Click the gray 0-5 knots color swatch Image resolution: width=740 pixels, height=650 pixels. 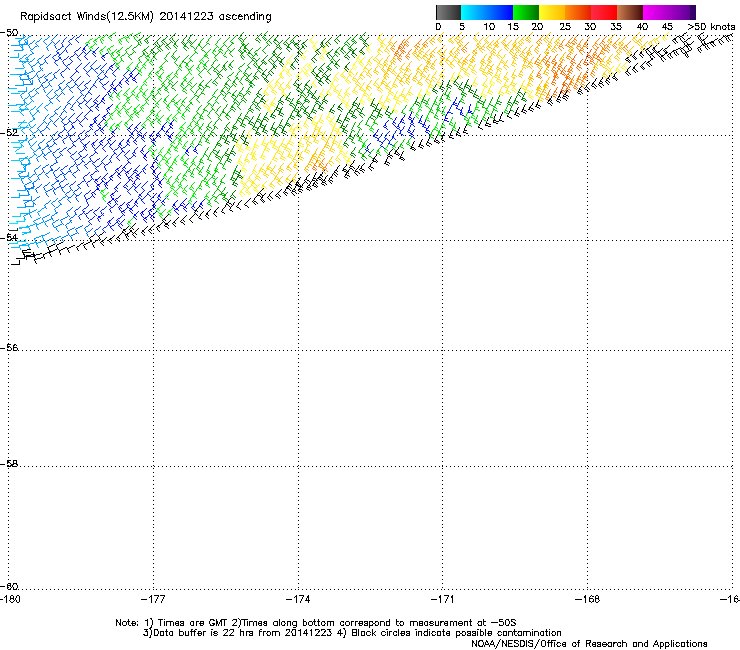(448, 12)
